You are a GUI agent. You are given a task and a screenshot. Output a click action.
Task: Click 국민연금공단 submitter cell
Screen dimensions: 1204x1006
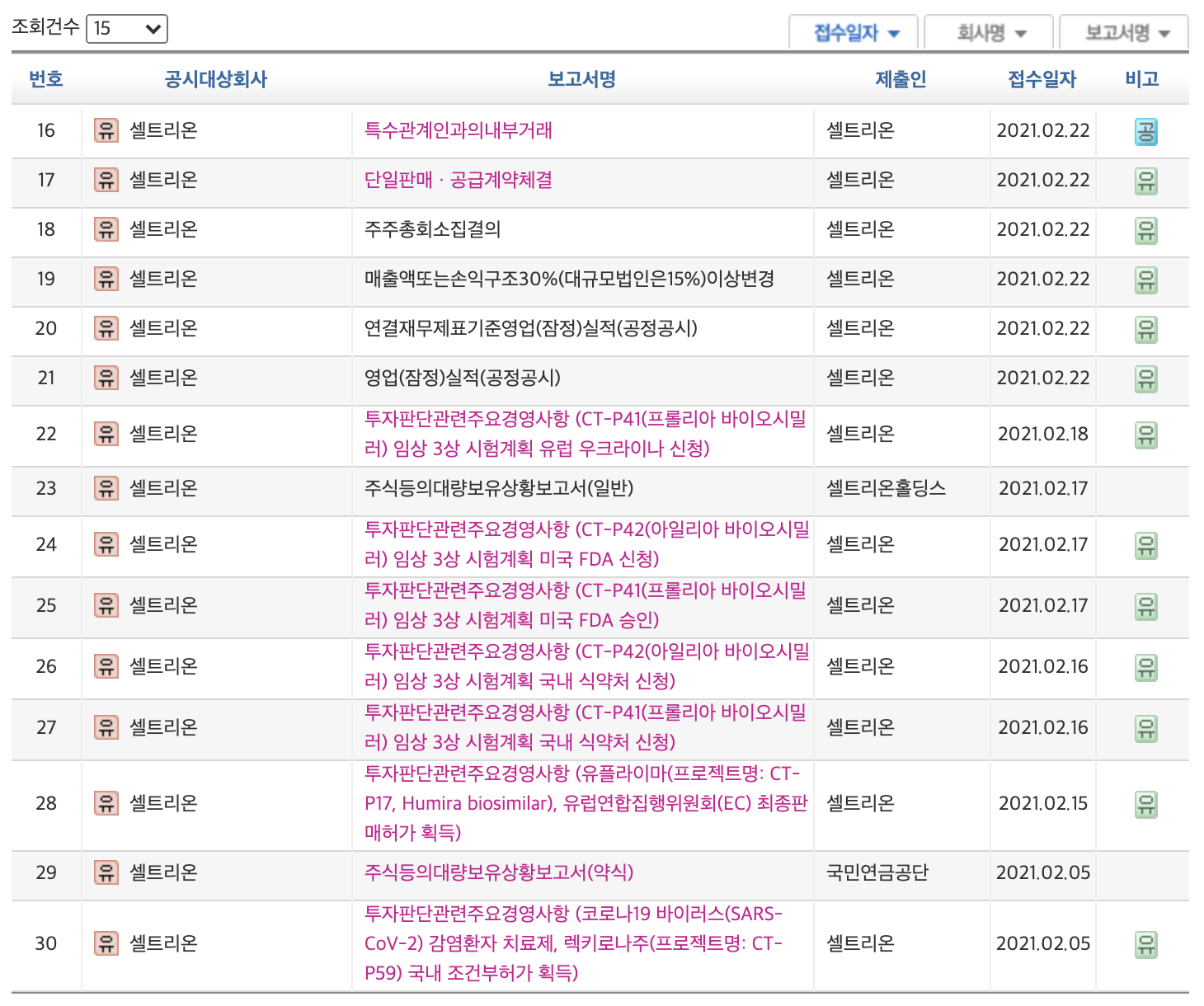877,872
